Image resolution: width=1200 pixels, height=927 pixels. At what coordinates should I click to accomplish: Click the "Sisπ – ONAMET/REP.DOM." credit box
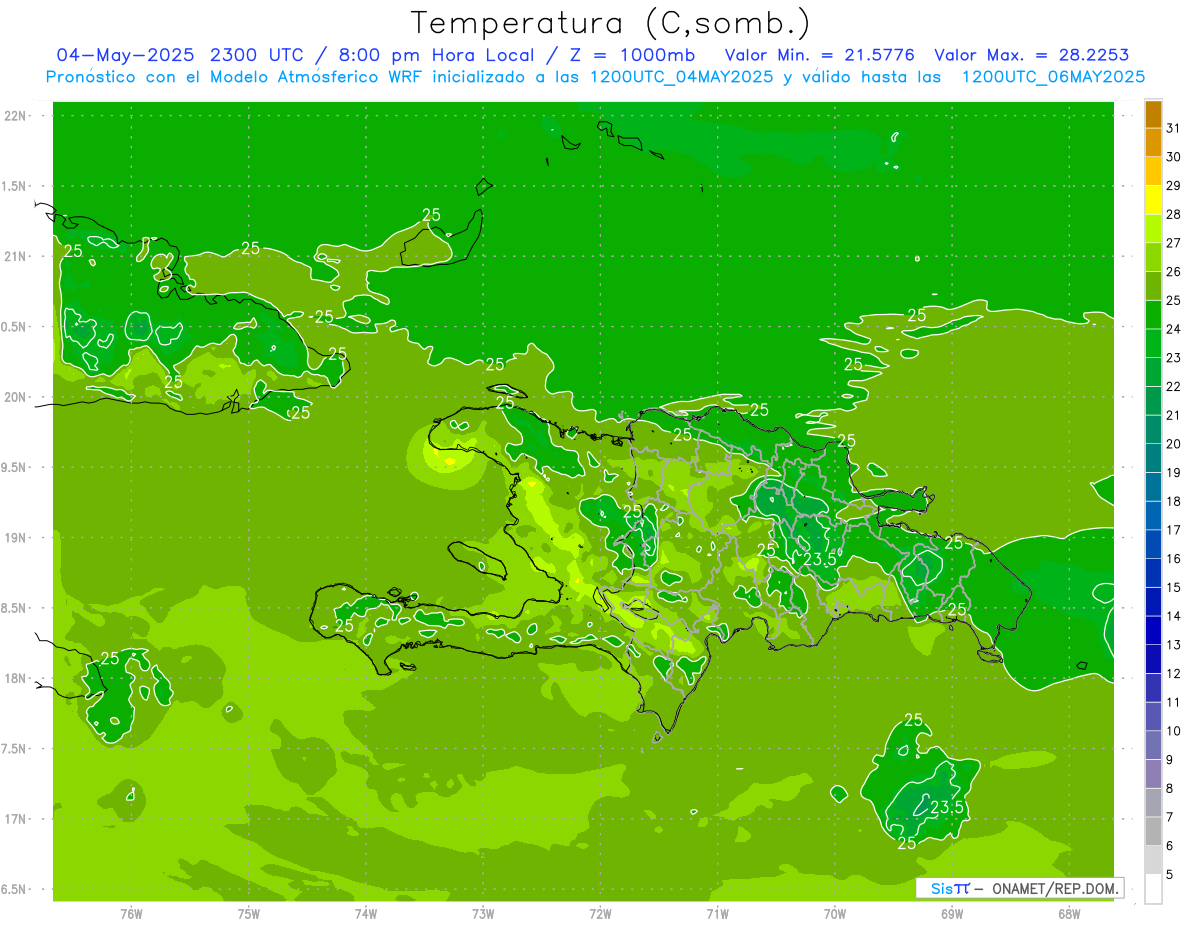pyautogui.click(x=1019, y=888)
